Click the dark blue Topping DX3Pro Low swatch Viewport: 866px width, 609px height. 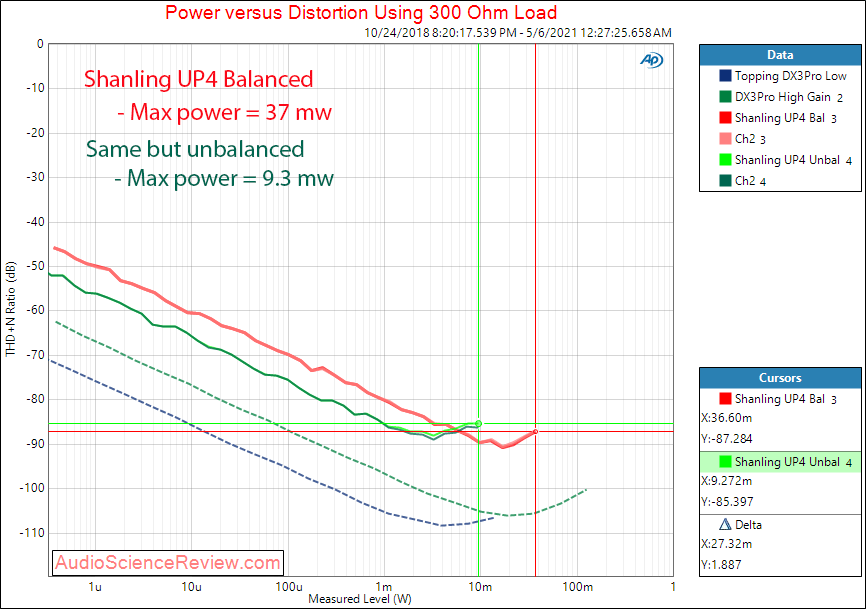725,76
